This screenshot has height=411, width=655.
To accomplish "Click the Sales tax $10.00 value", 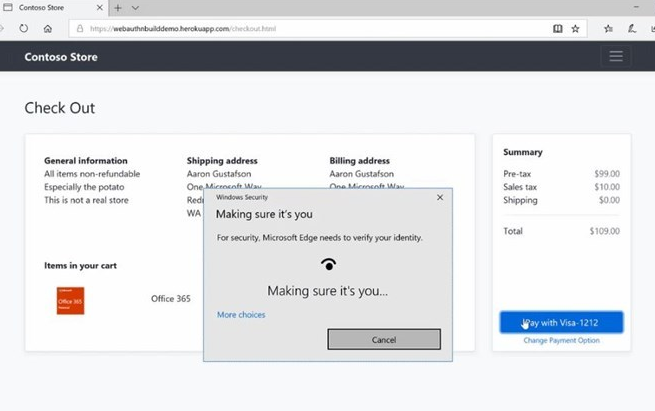I will tap(607, 187).
